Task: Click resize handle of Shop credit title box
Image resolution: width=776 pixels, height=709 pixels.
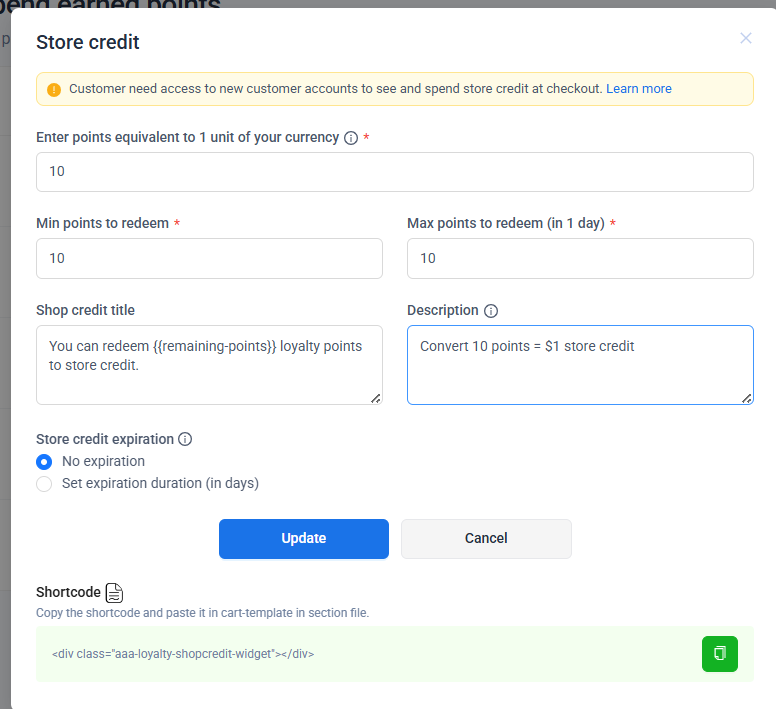Action: 375,398
